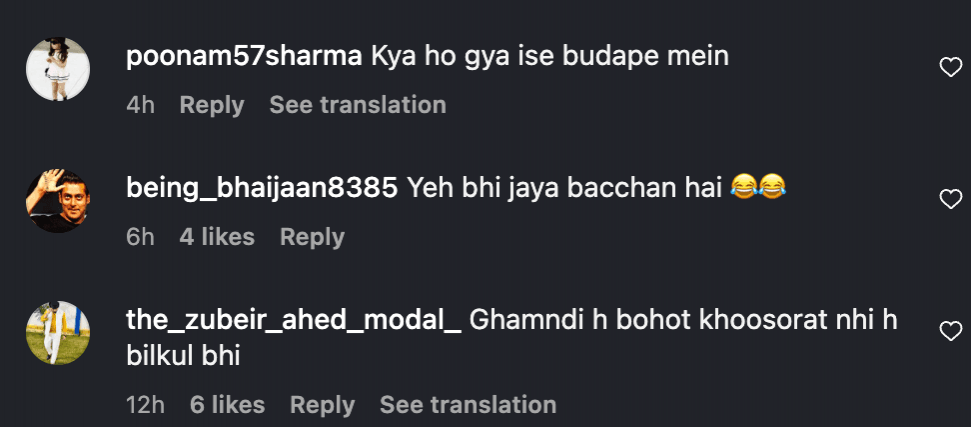Reply to poonam57sharma's comment
The image size is (971, 427).
[x=211, y=105]
